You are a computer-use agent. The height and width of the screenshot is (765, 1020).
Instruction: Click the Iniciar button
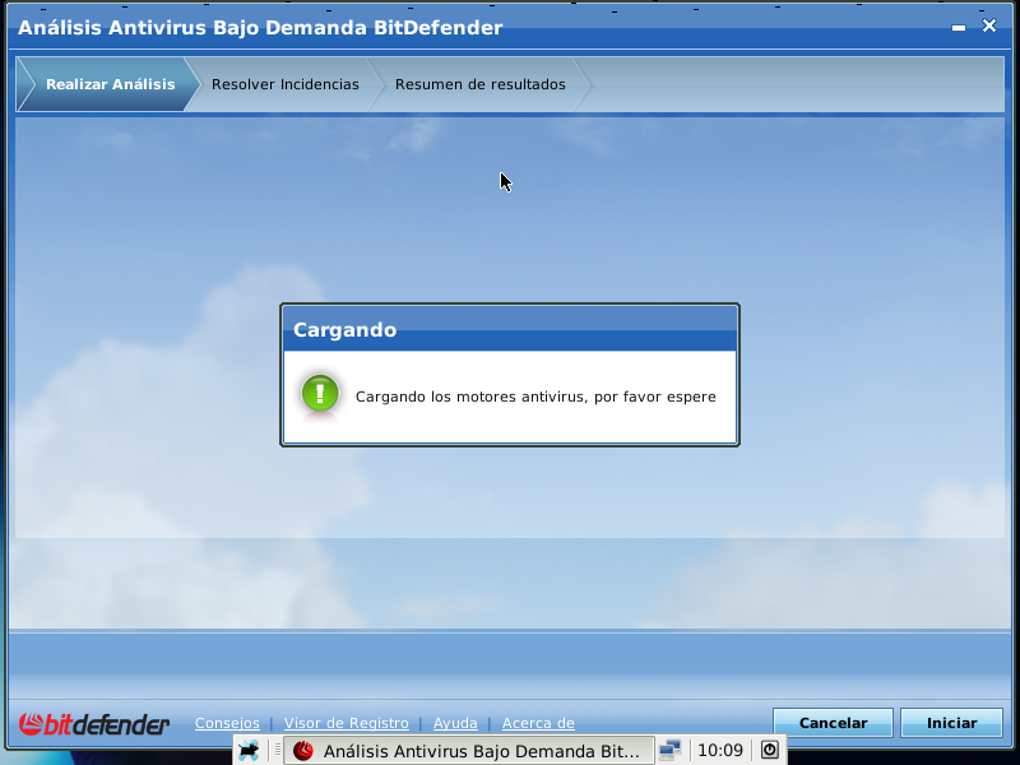952,723
